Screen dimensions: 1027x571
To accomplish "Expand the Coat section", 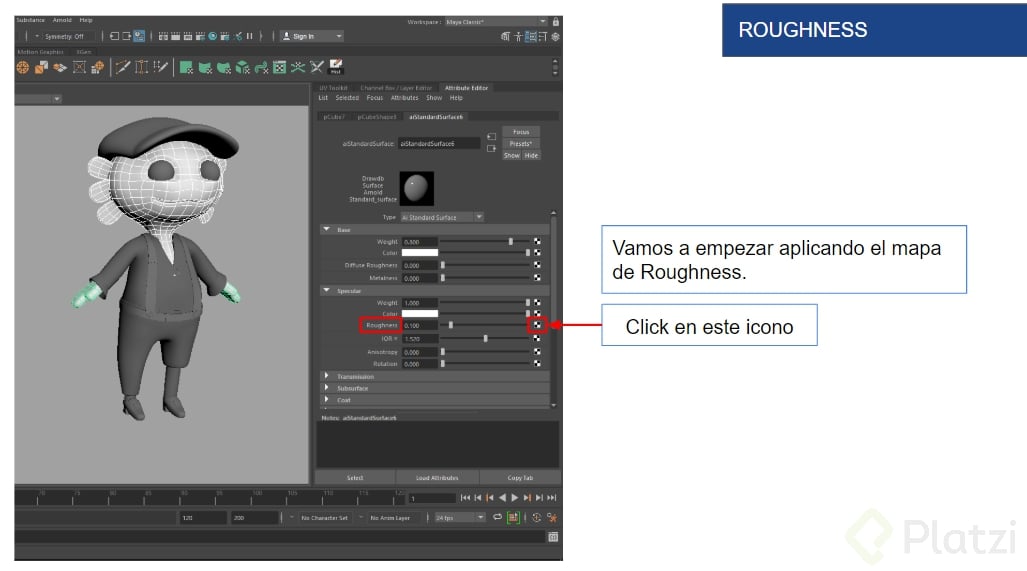I will point(326,399).
